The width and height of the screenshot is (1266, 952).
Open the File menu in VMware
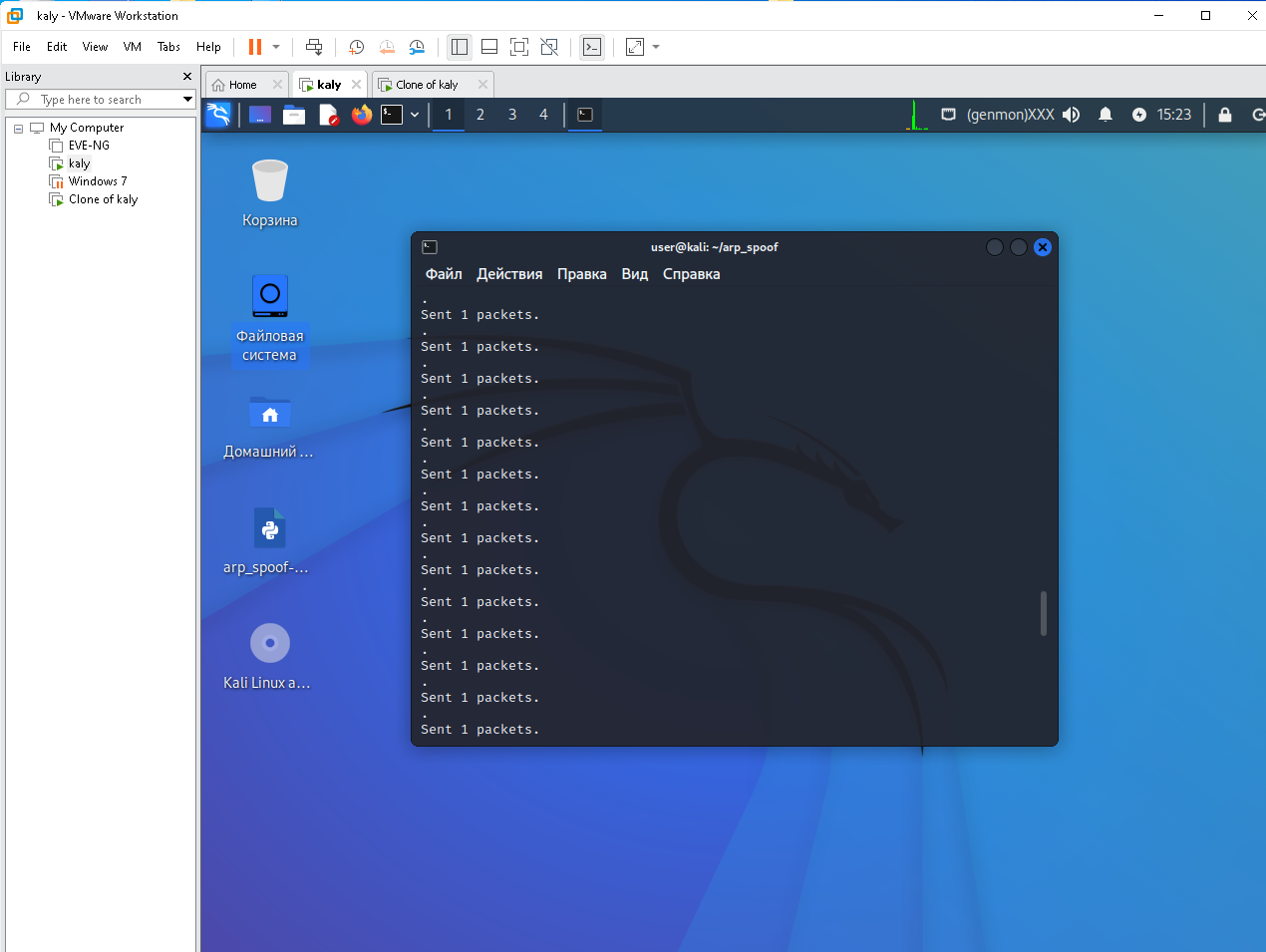[22, 47]
